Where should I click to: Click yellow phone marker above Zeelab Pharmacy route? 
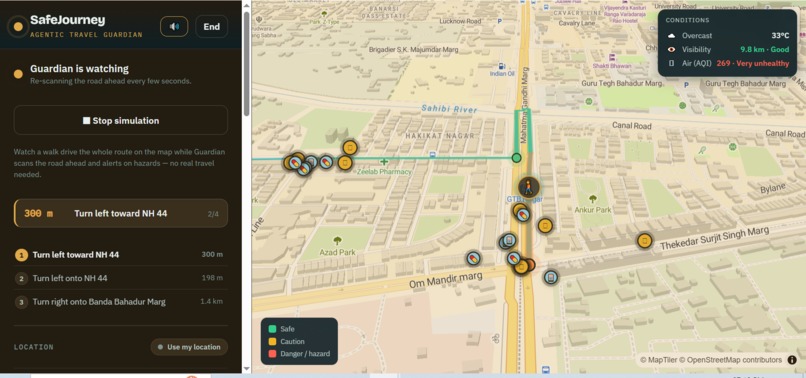350,148
